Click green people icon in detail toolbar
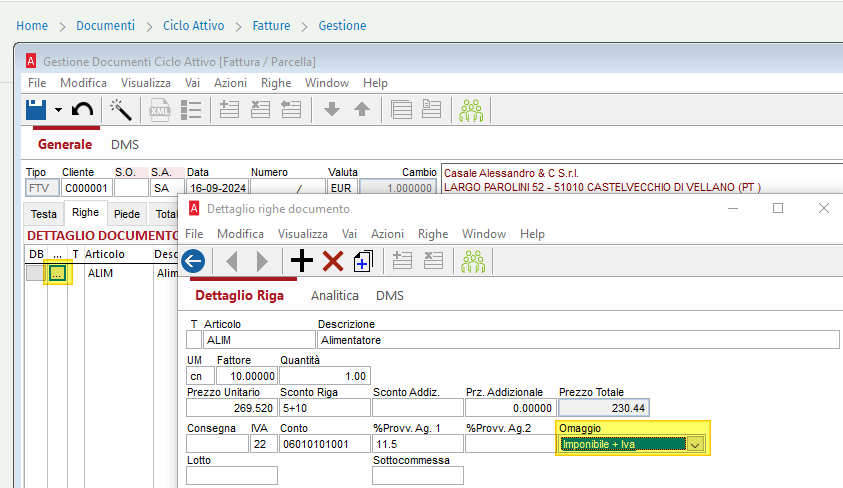Screen dimensions: 843x488 (x=473, y=262)
